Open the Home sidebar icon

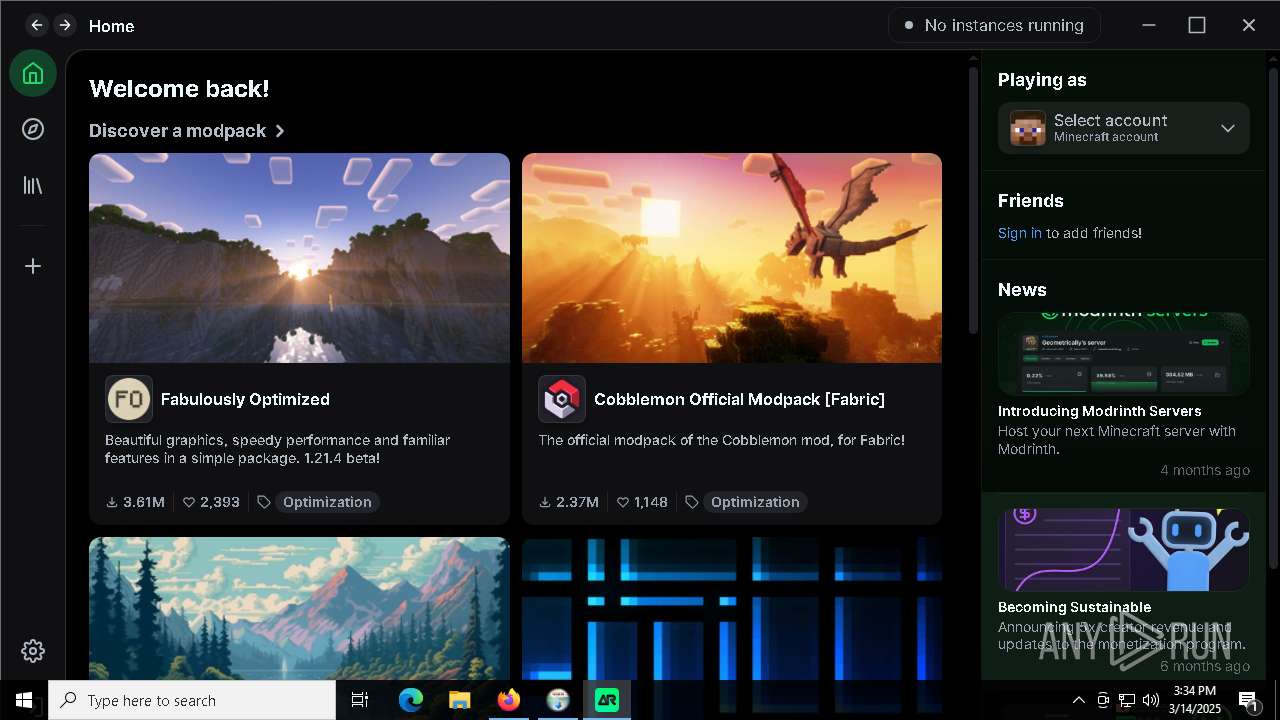33,73
